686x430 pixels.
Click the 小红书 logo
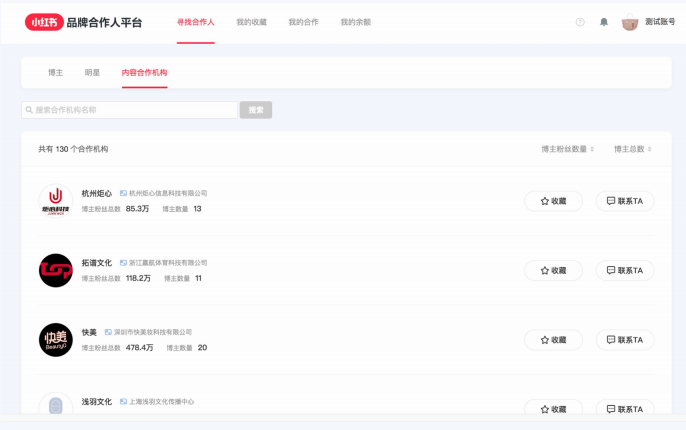44,22
